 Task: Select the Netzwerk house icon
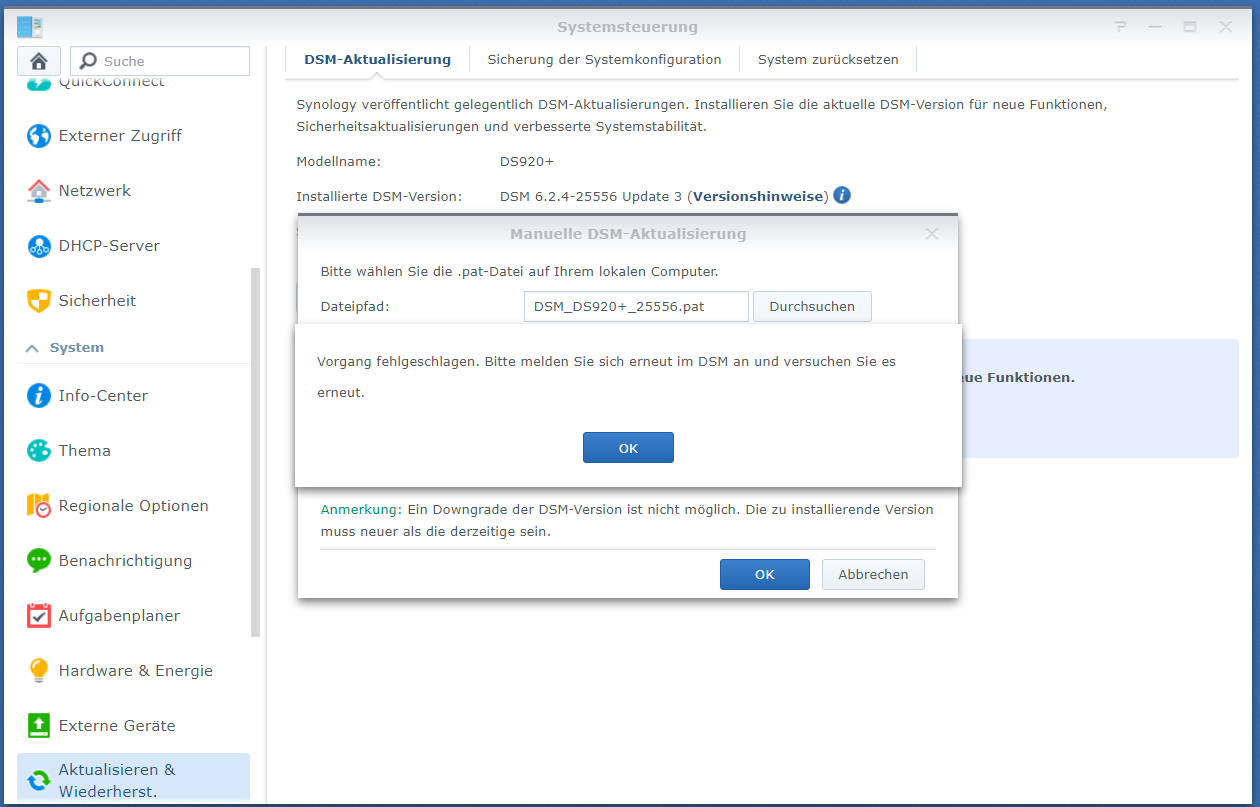point(39,191)
